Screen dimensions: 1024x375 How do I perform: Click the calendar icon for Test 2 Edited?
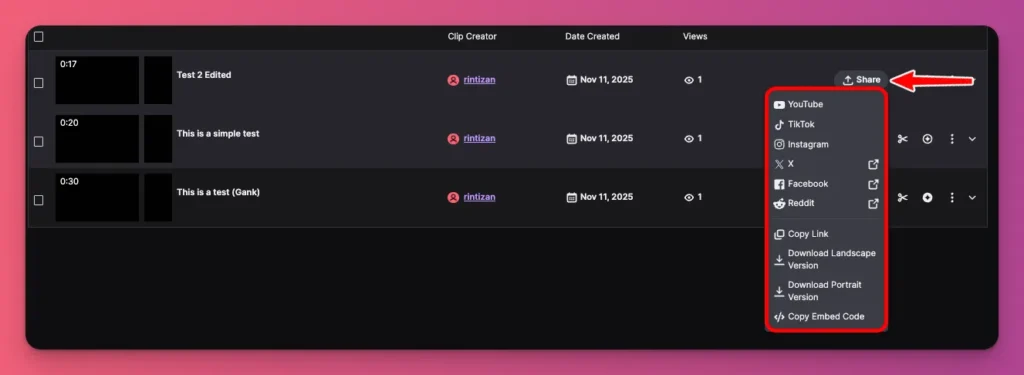(571, 80)
